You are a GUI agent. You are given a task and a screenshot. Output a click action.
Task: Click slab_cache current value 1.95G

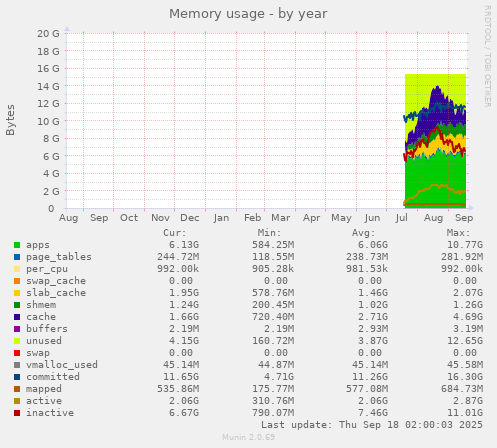(184, 293)
